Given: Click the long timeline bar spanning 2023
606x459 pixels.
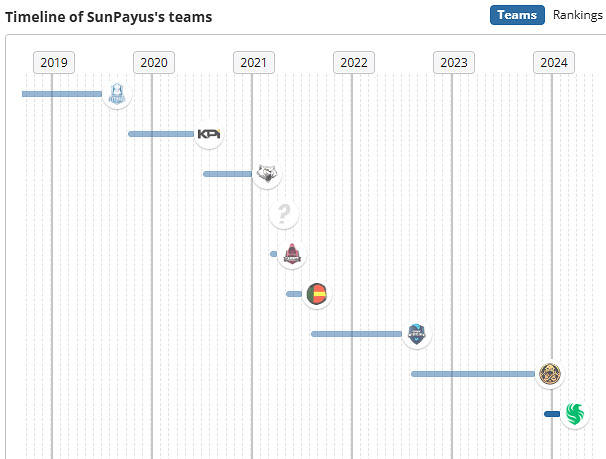Looking at the screenshot, I should (x=472, y=374).
